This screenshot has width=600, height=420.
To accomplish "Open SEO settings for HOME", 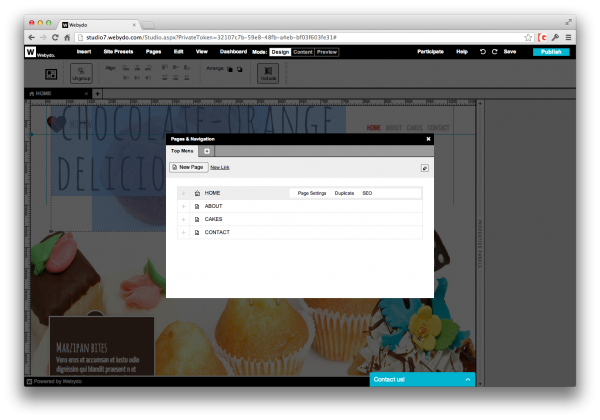I will click(x=367, y=193).
